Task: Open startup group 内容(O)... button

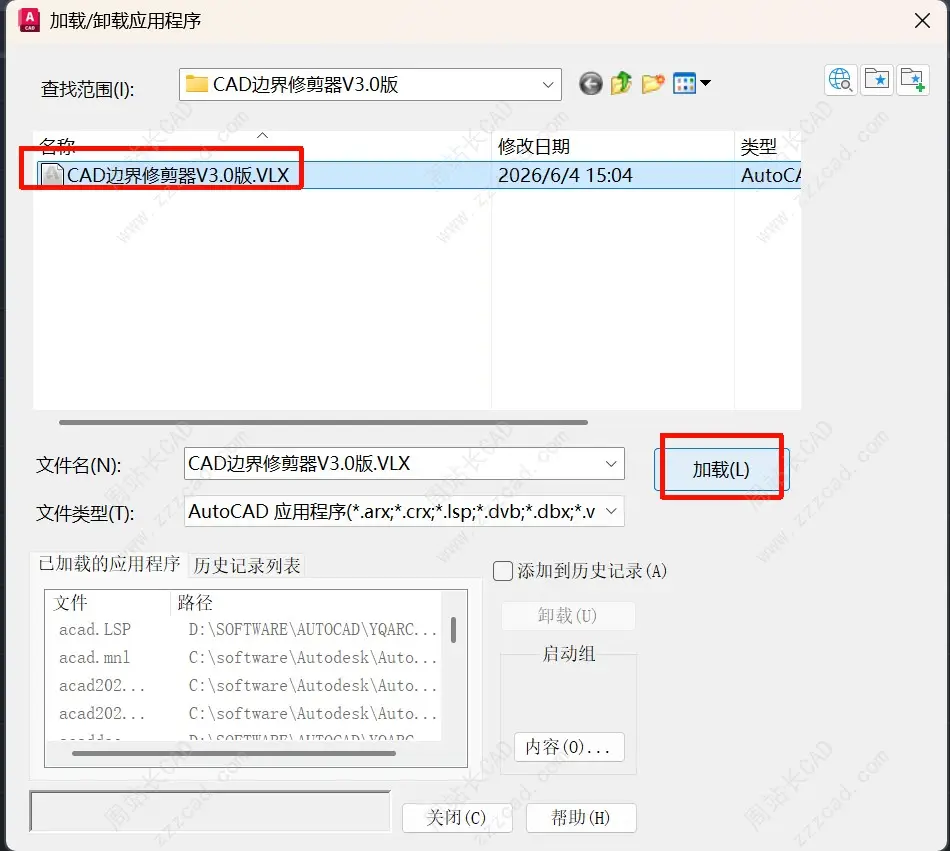Action: tap(568, 747)
